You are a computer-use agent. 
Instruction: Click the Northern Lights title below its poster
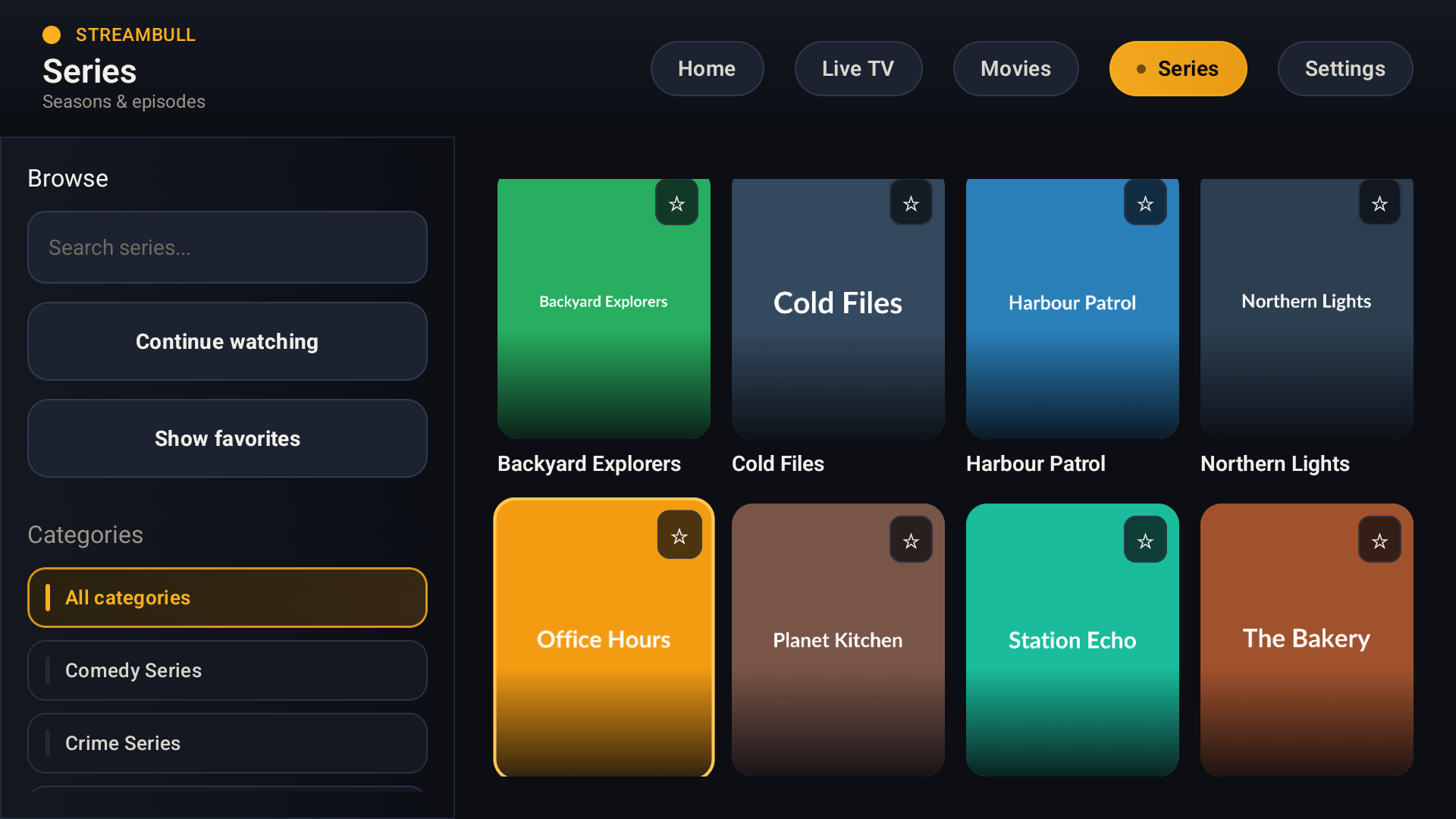pyautogui.click(x=1275, y=463)
